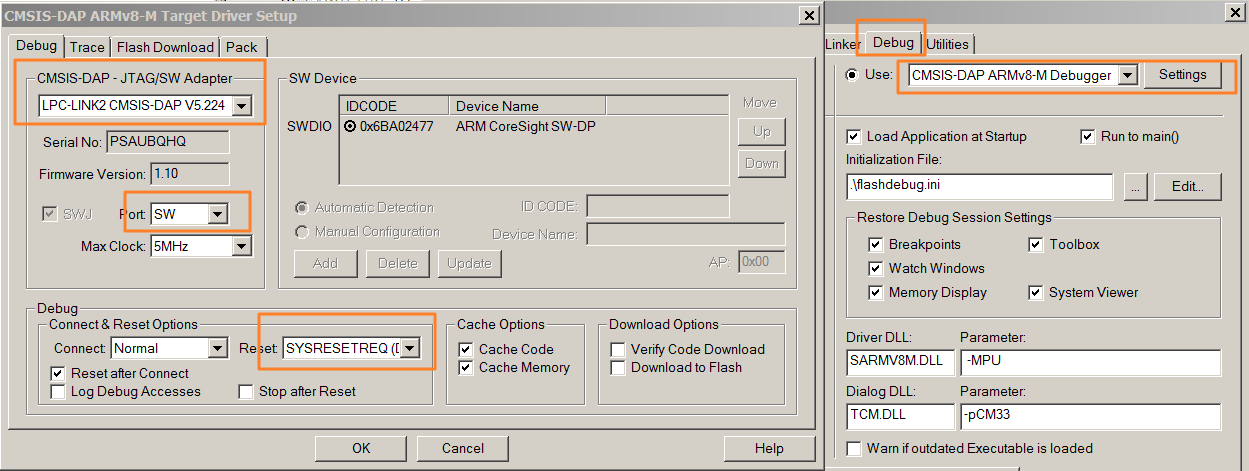Switch to the Flash Download tab
The image size is (1249, 471).
tap(165, 47)
